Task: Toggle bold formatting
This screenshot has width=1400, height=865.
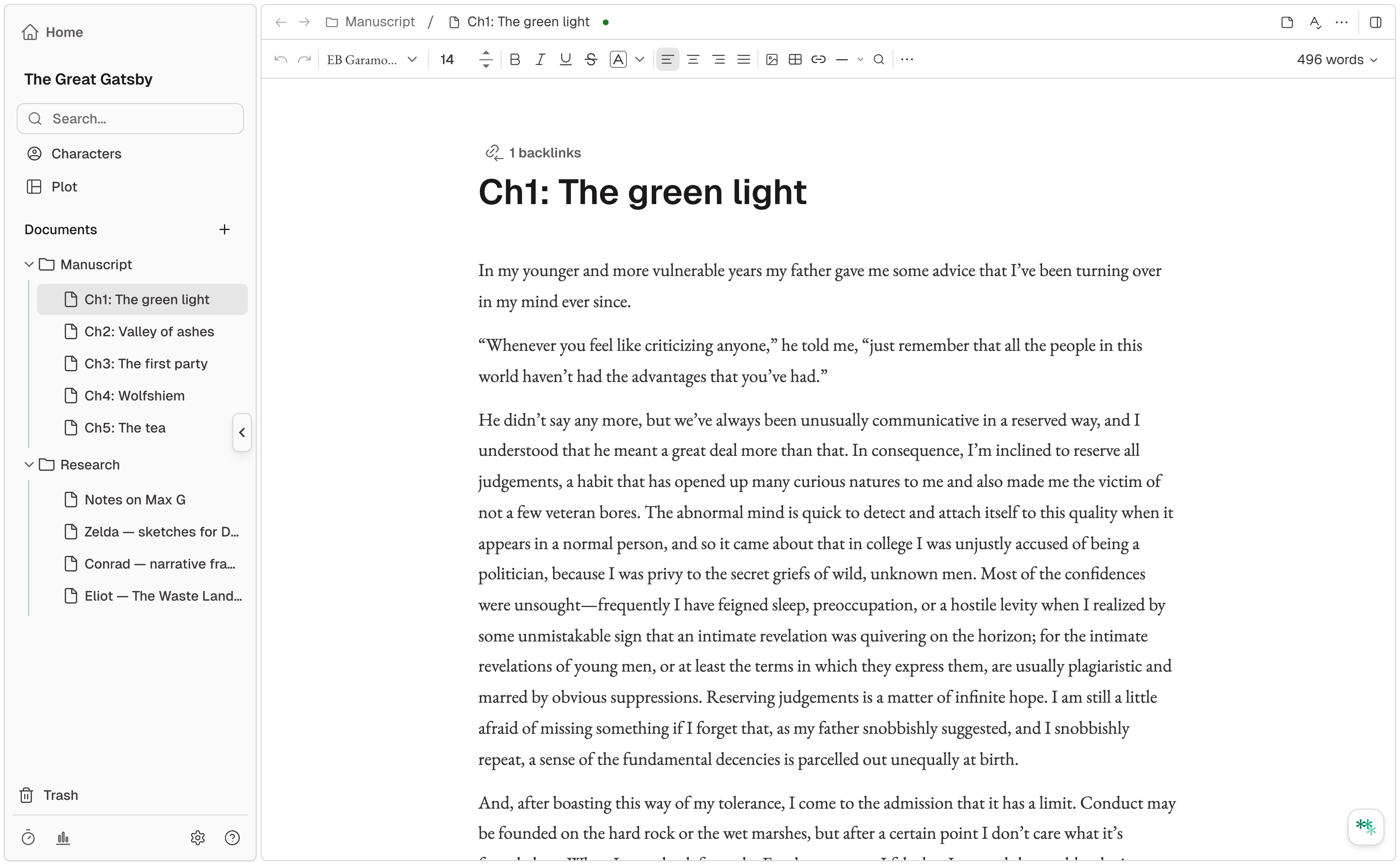Action: pyautogui.click(x=514, y=59)
